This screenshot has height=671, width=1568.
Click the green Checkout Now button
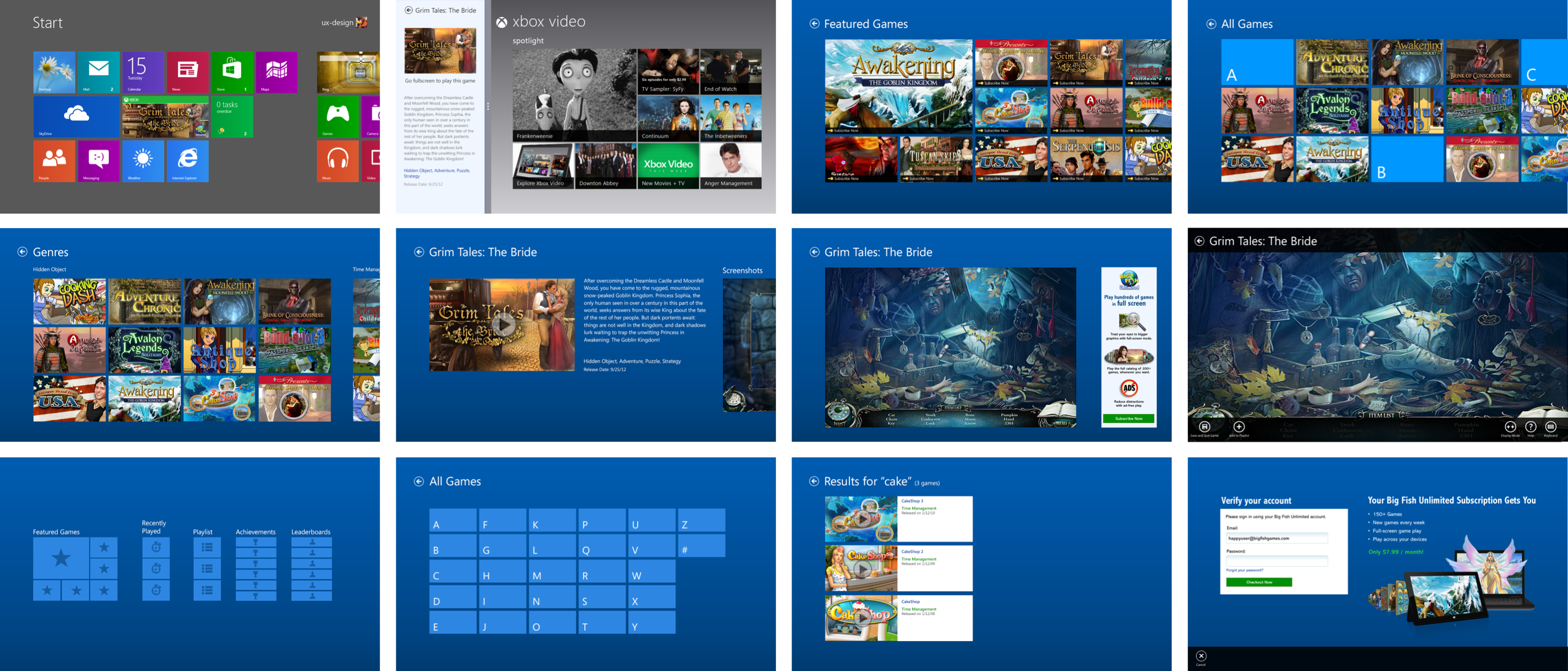point(1259,582)
